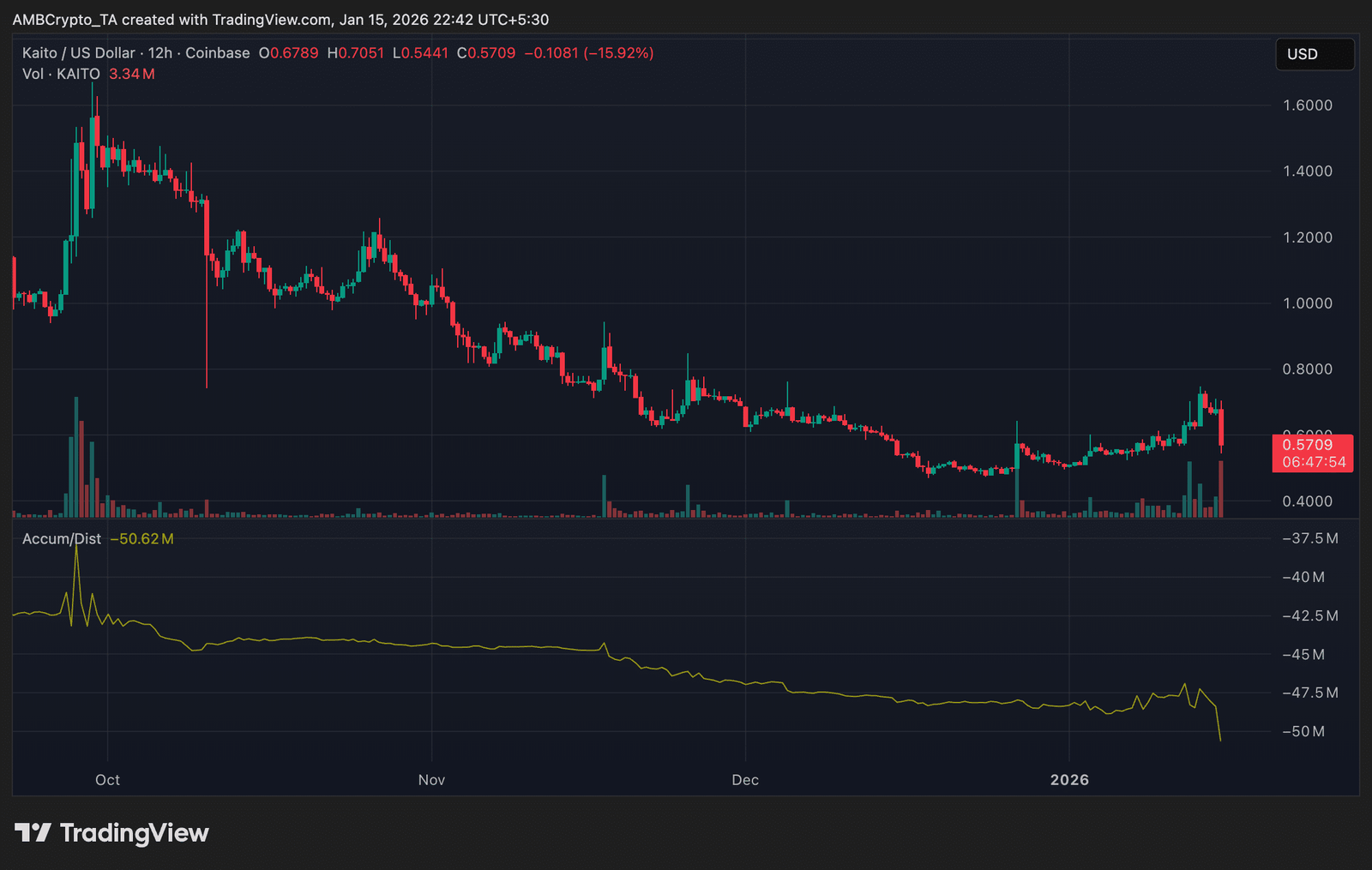Click the −50 M Accum/Dist scale label
This screenshot has height=870, width=1372.
[x=1303, y=732]
